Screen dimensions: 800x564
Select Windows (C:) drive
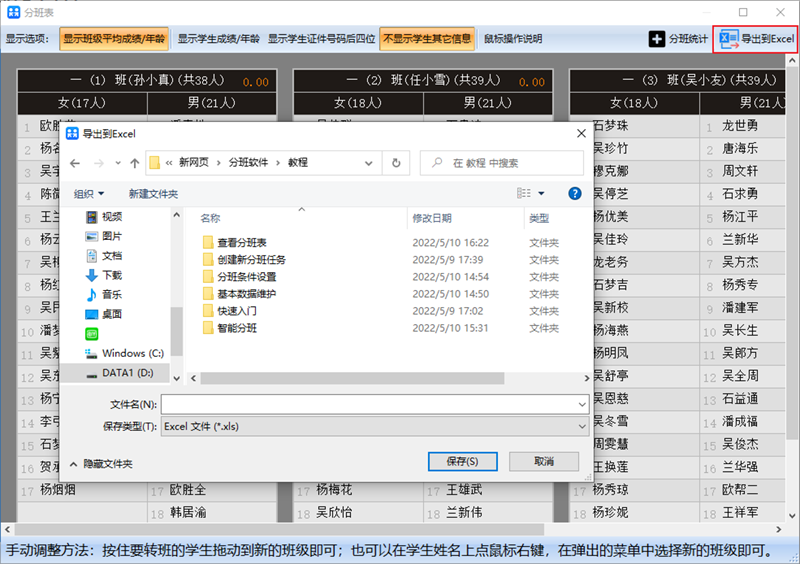(124, 353)
